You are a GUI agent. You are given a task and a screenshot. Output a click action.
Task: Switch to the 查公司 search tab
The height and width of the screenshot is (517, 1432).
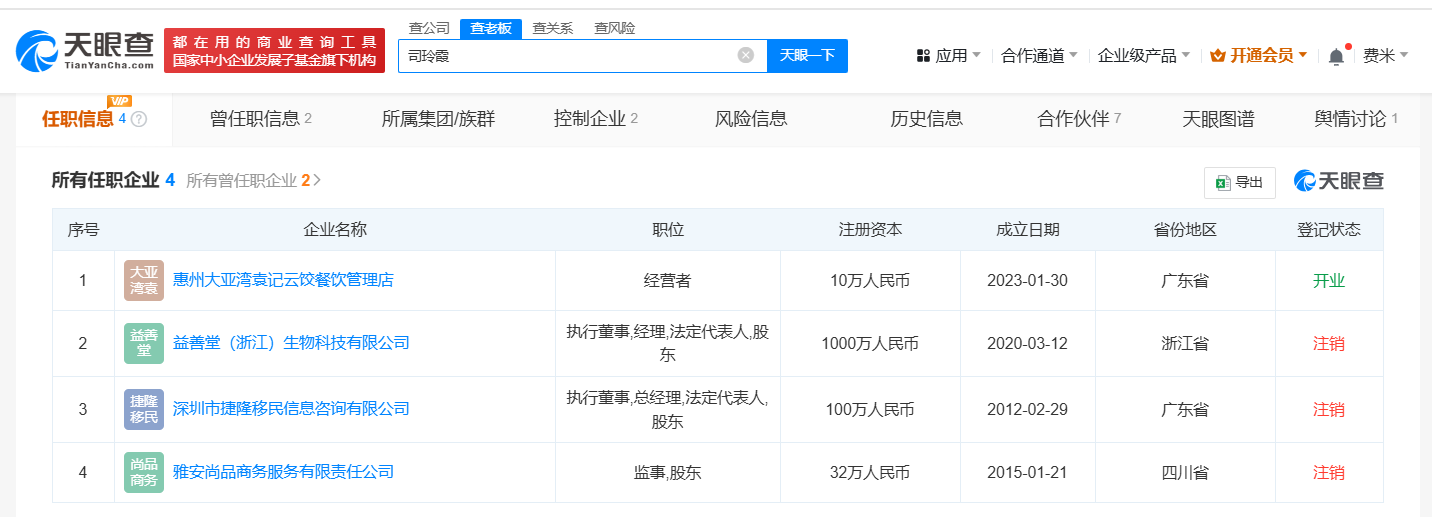point(429,28)
